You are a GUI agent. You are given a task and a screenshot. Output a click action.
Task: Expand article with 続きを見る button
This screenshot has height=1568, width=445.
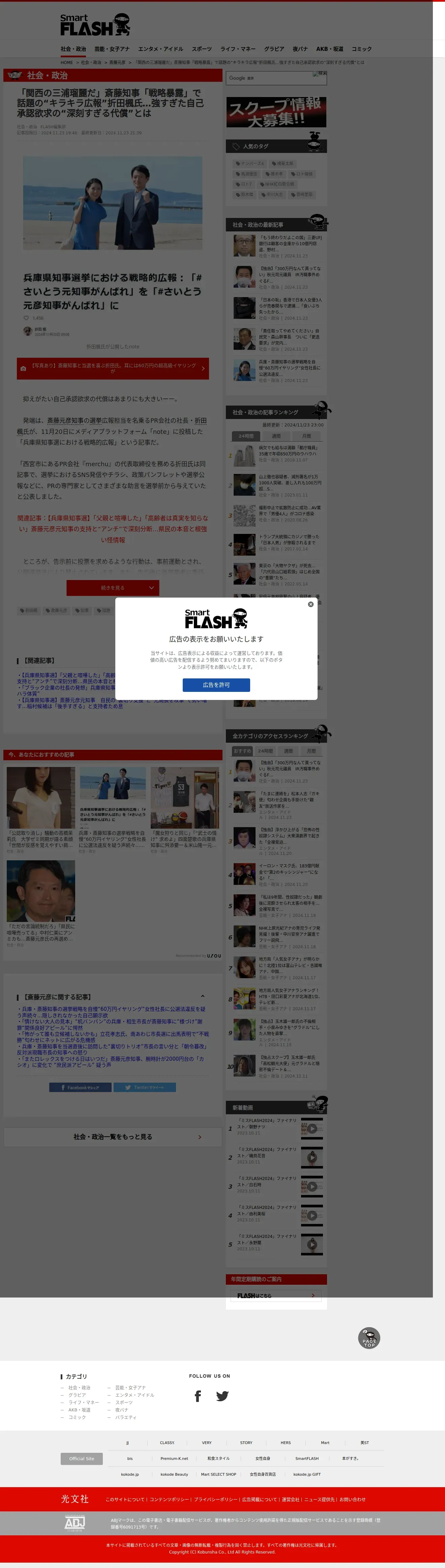[x=113, y=587]
